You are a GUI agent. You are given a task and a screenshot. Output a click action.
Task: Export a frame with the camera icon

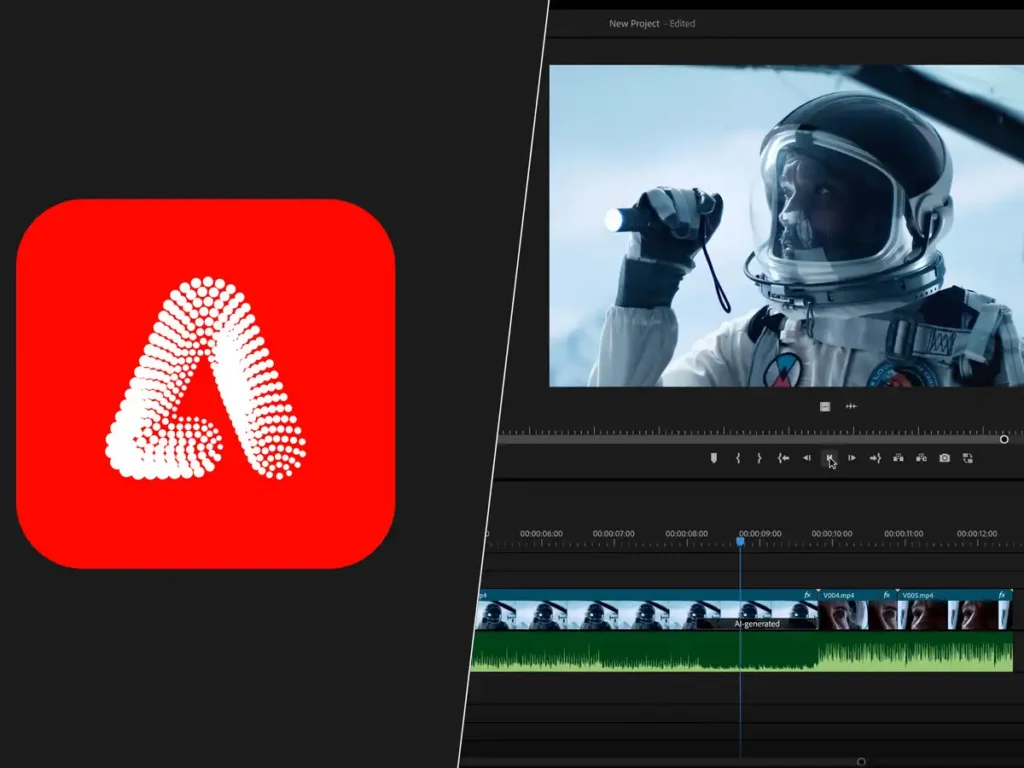[944, 458]
